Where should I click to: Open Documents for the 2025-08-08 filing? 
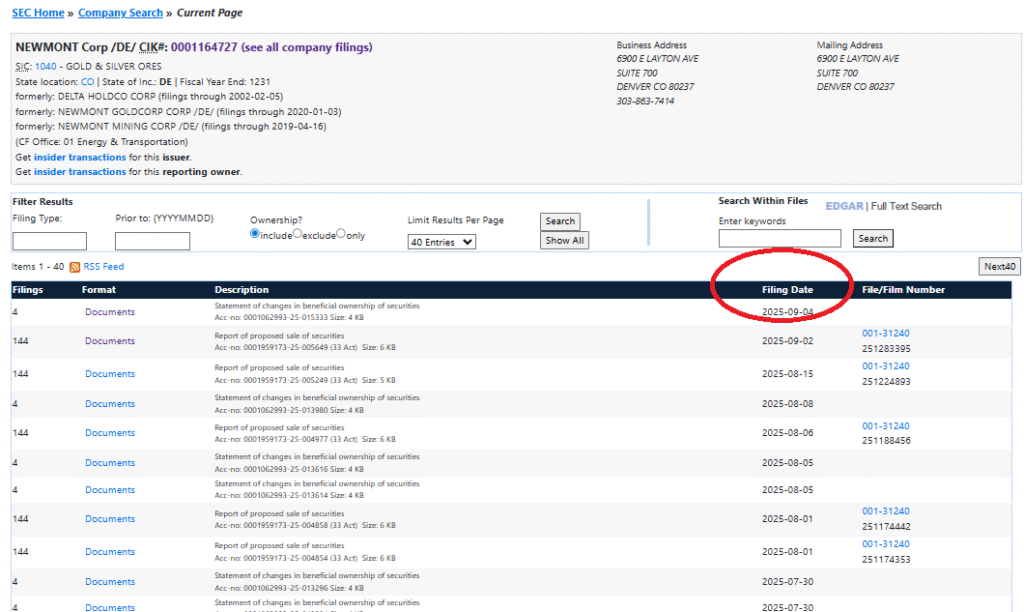coord(110,404)
